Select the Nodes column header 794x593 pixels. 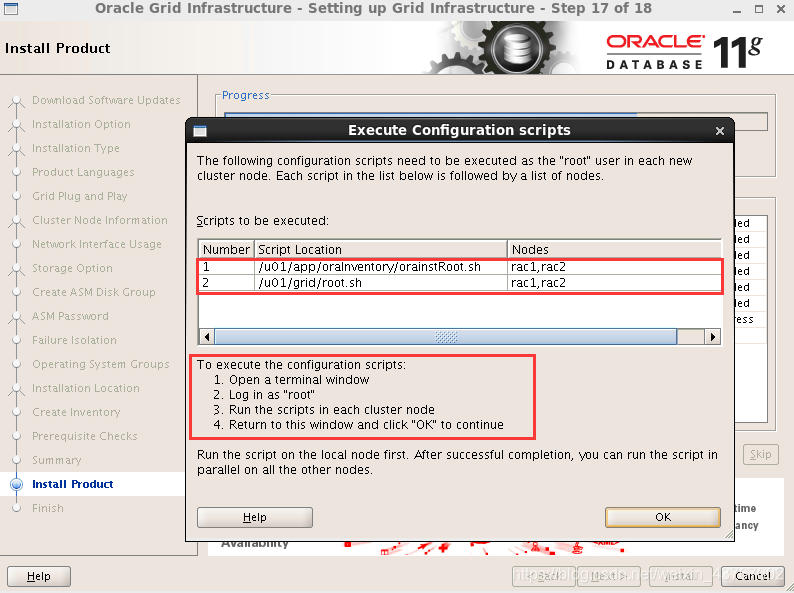[614, 250]
